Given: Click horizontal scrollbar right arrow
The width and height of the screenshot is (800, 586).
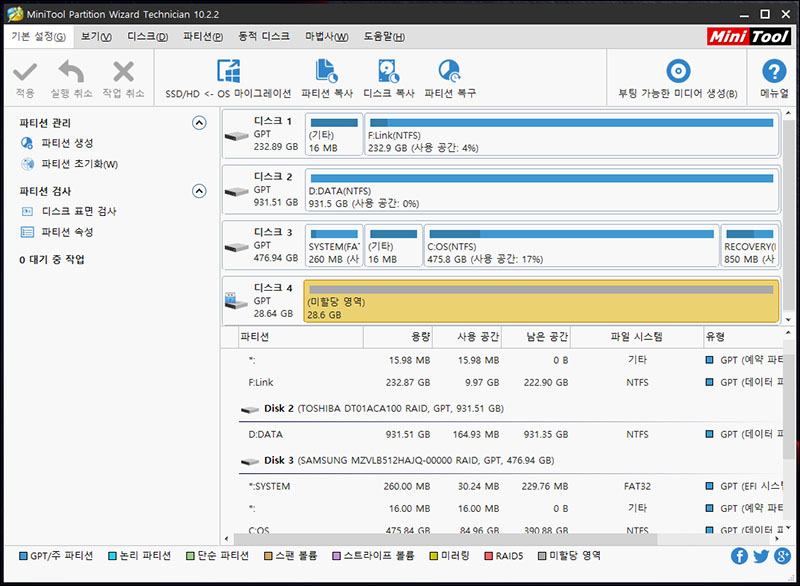Looking at the screenshot, I should [777, 539].
